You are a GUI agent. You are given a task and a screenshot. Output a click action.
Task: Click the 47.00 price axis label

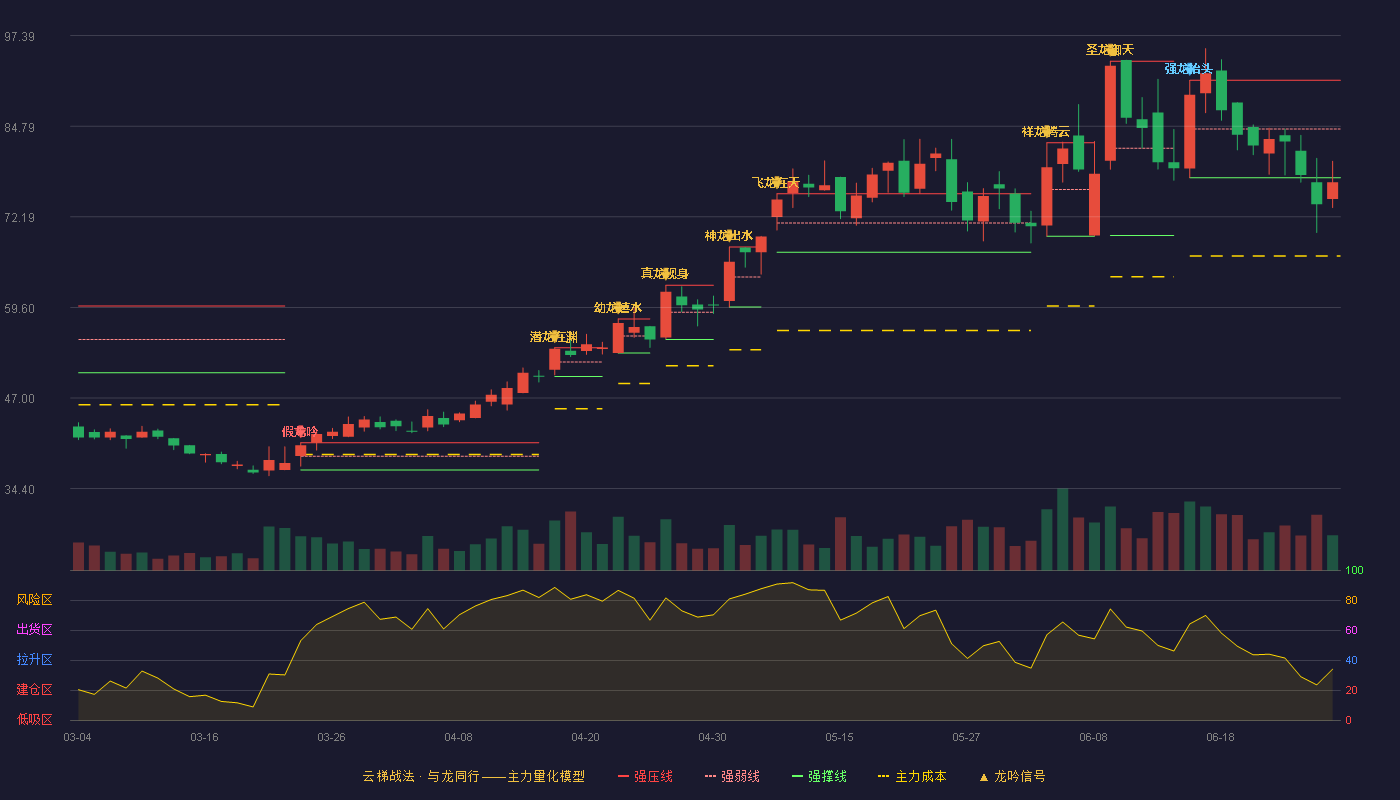click(19, 399)
